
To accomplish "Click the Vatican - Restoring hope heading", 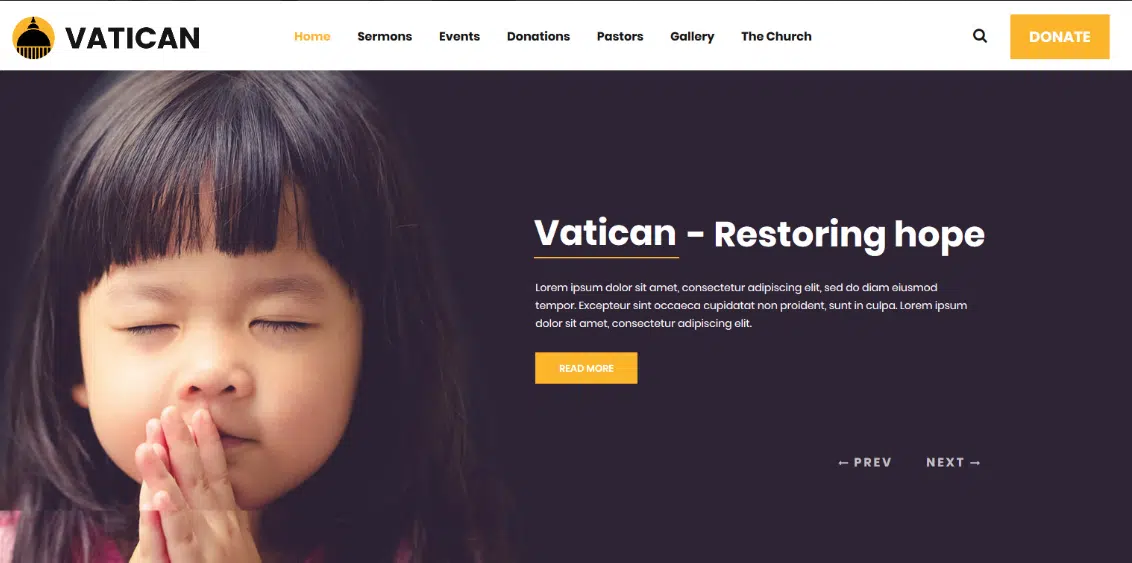I will point(759,235).
